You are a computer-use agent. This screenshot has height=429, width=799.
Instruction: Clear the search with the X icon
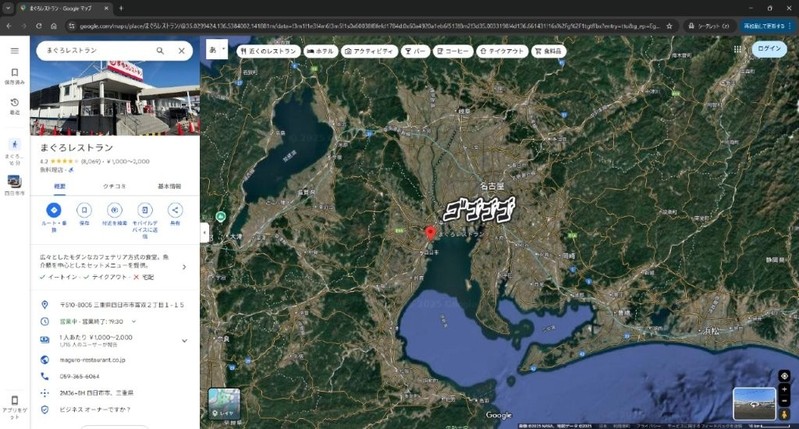[181, 50]
